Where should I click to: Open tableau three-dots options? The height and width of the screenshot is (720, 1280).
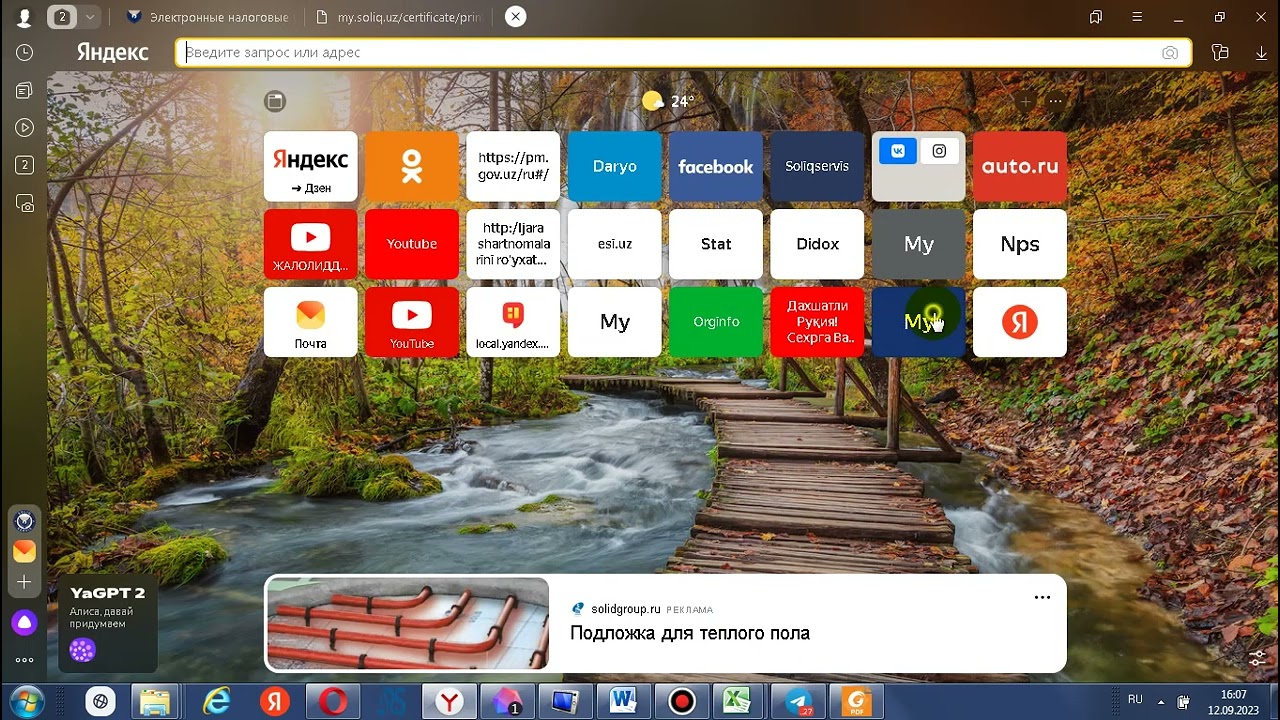click(1056, 101)
